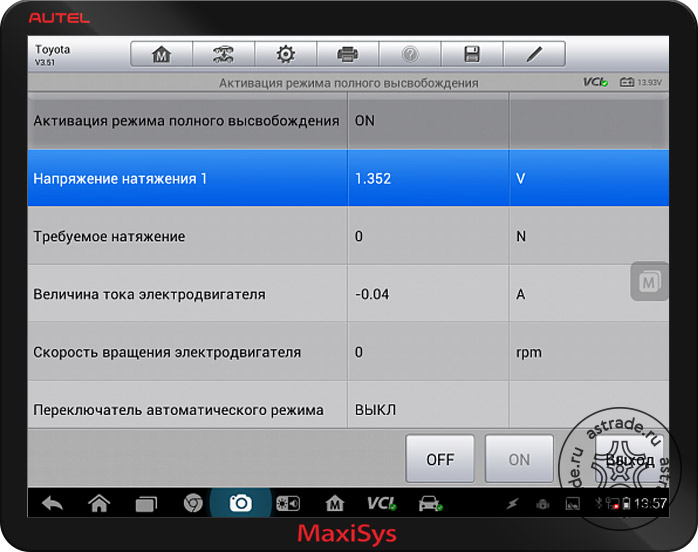The height and width of the screenshot is (552, 698).
Task: Select row Величина тока электродвигателя
Action: pos(348,294)
